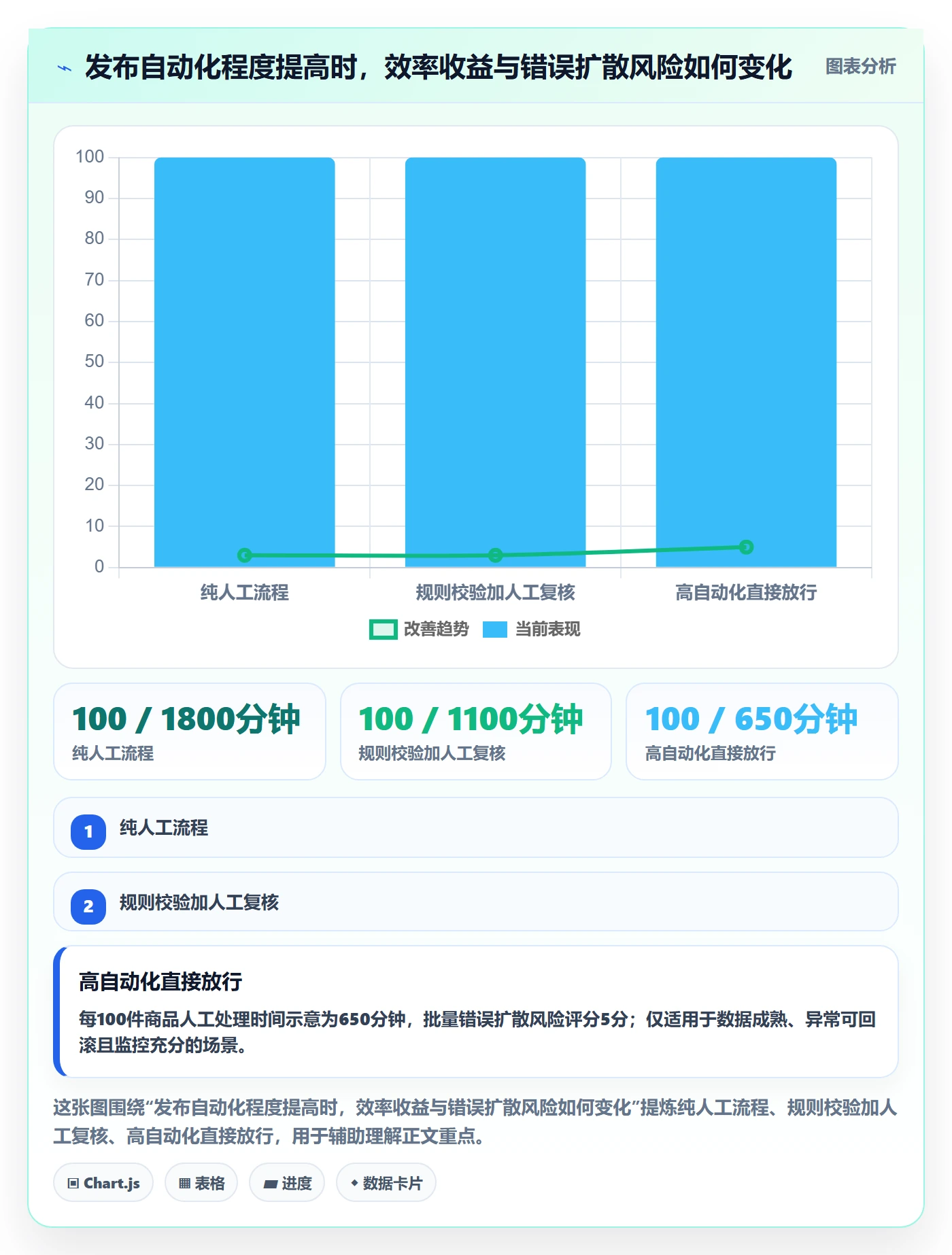
Task: Click the 高自动化直接放行 x-axis label
Action: [x=746, y=593]
